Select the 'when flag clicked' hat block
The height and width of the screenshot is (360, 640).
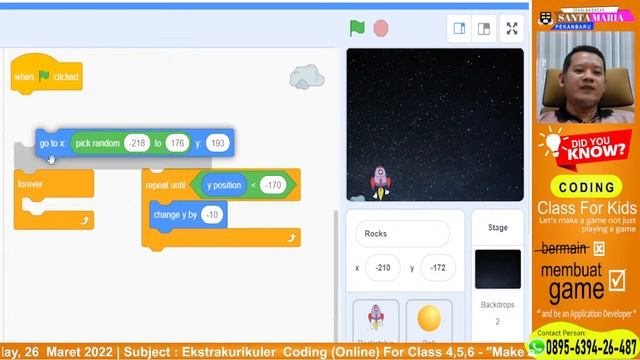click(47, 74)
